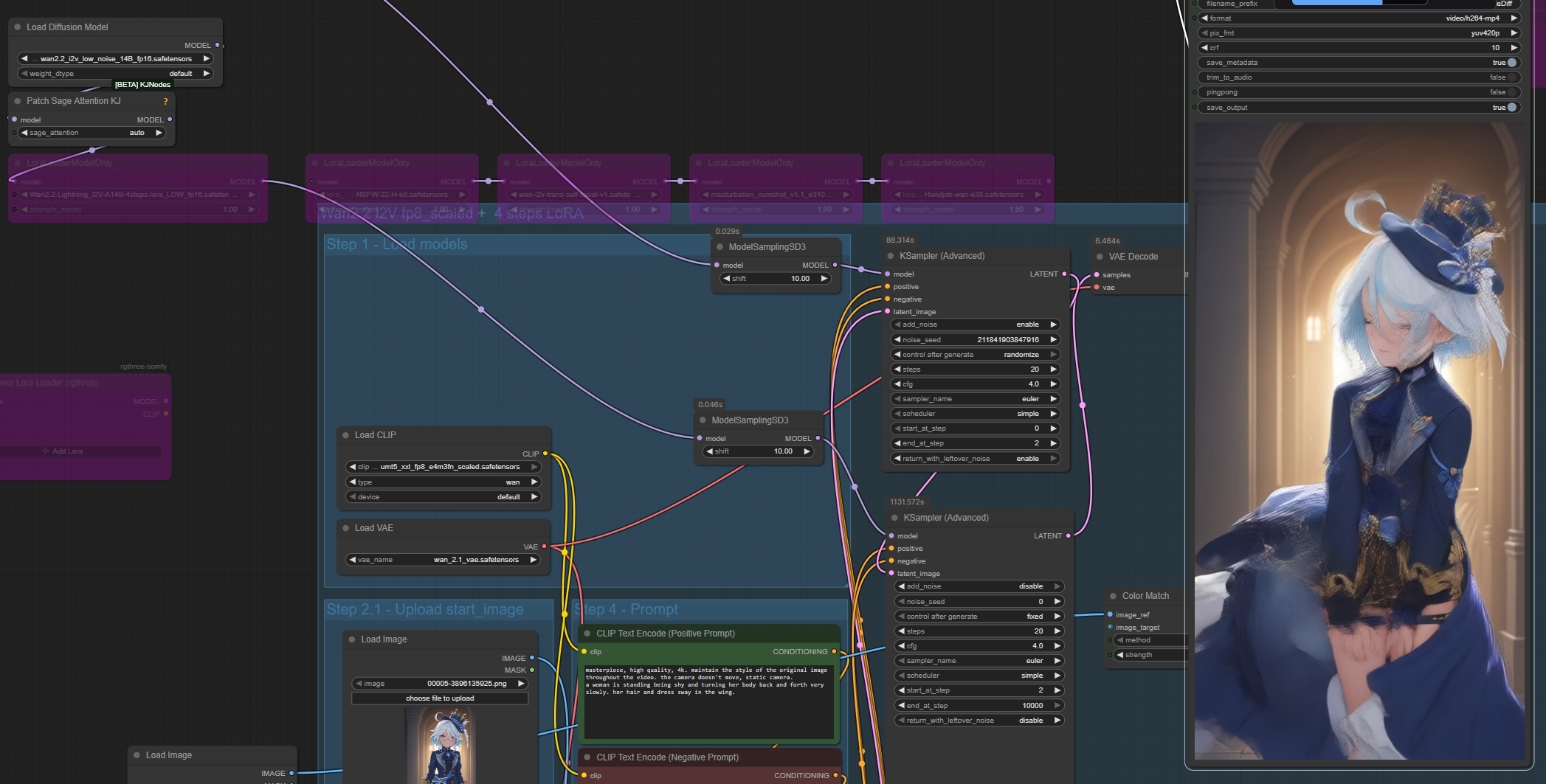The width and height of the screenshot is (1546, 784).
Task: Open the vae_name dropdown showing wan_2.1_vae.safetensors
Action: [x=444, y=560]
